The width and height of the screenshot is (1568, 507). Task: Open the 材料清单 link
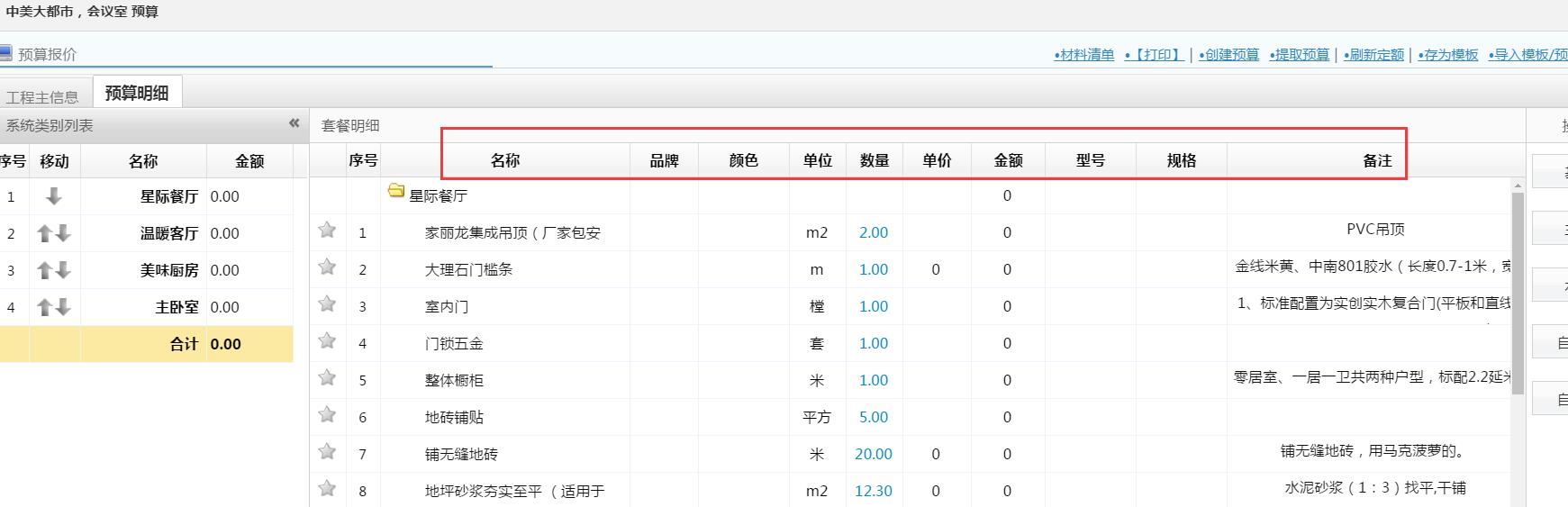(x=1084, y=55)
